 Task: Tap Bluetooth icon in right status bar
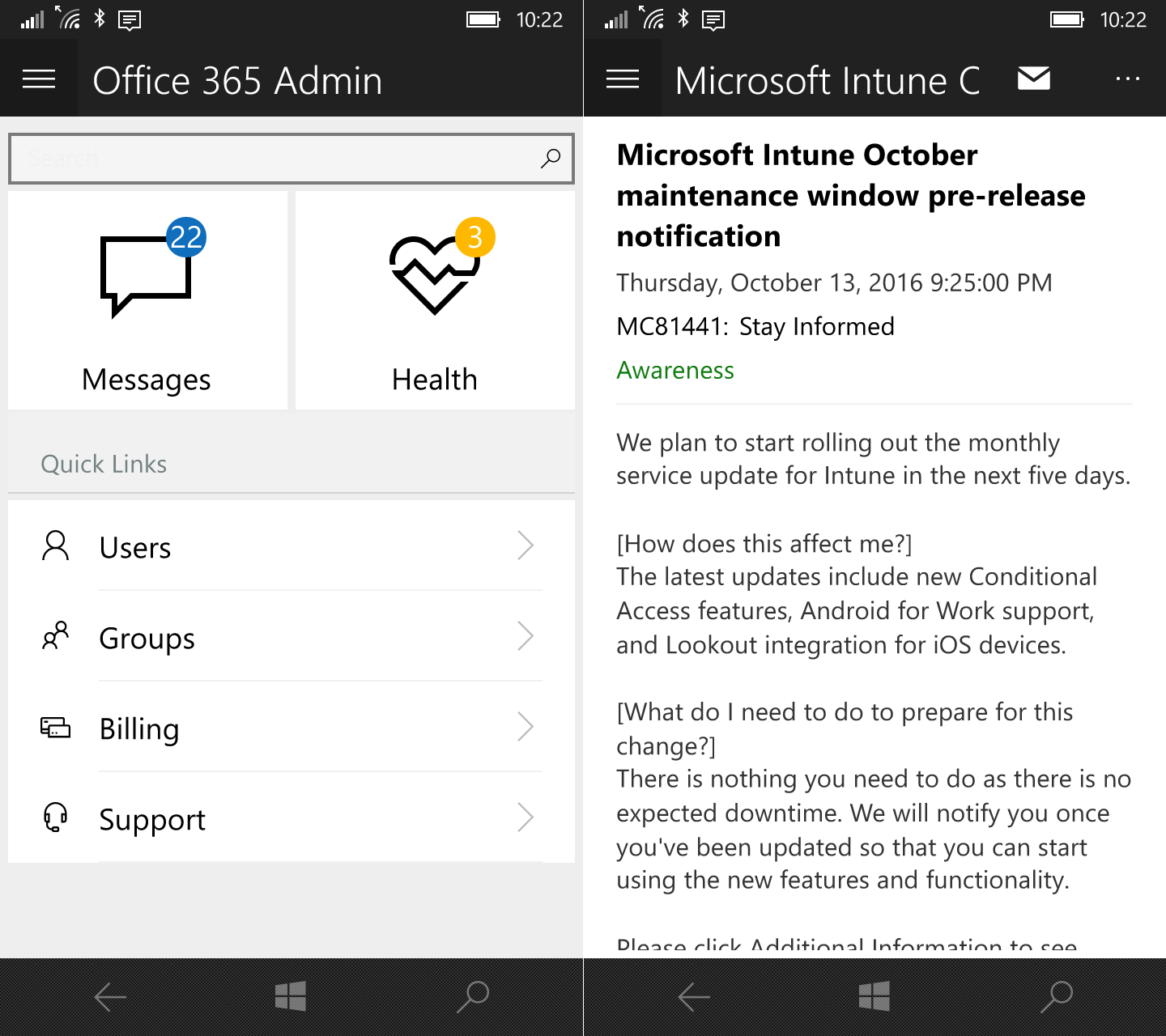tap(683, 18)
